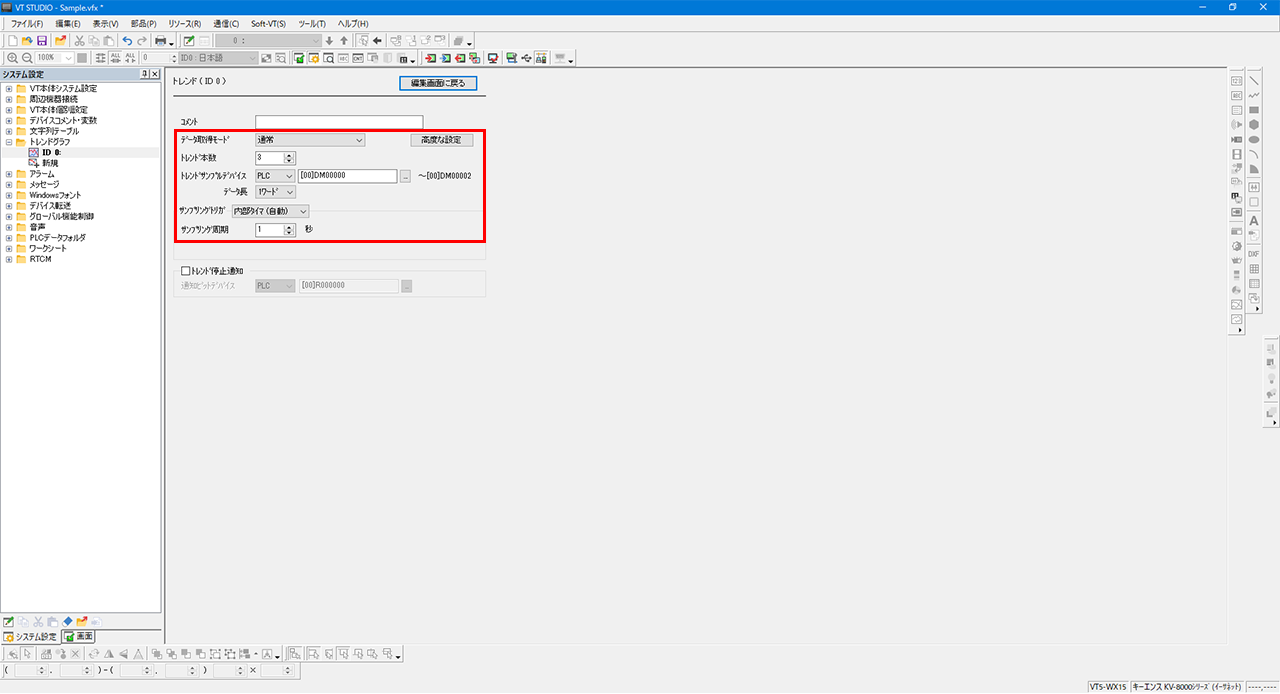Click the Zoom in magnifier icon
Viewport: 1280px width, 694px height.
click(12, 58)
